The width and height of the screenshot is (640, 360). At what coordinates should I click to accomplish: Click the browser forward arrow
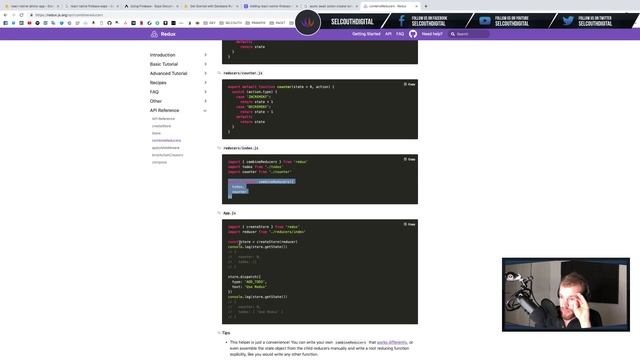tap(13, 15)
